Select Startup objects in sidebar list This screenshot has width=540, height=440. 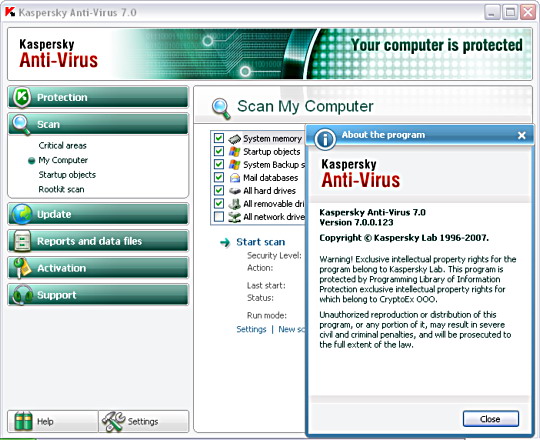67,175
